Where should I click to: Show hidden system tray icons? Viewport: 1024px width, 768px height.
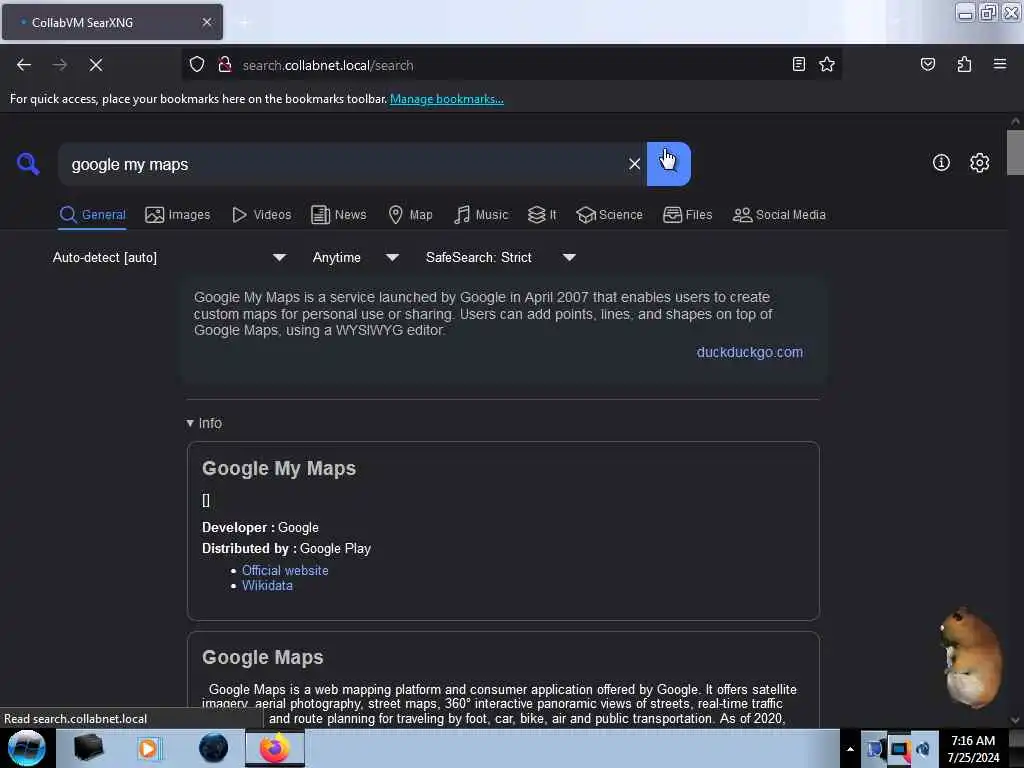pyautogui.click(x=850, y=749)
